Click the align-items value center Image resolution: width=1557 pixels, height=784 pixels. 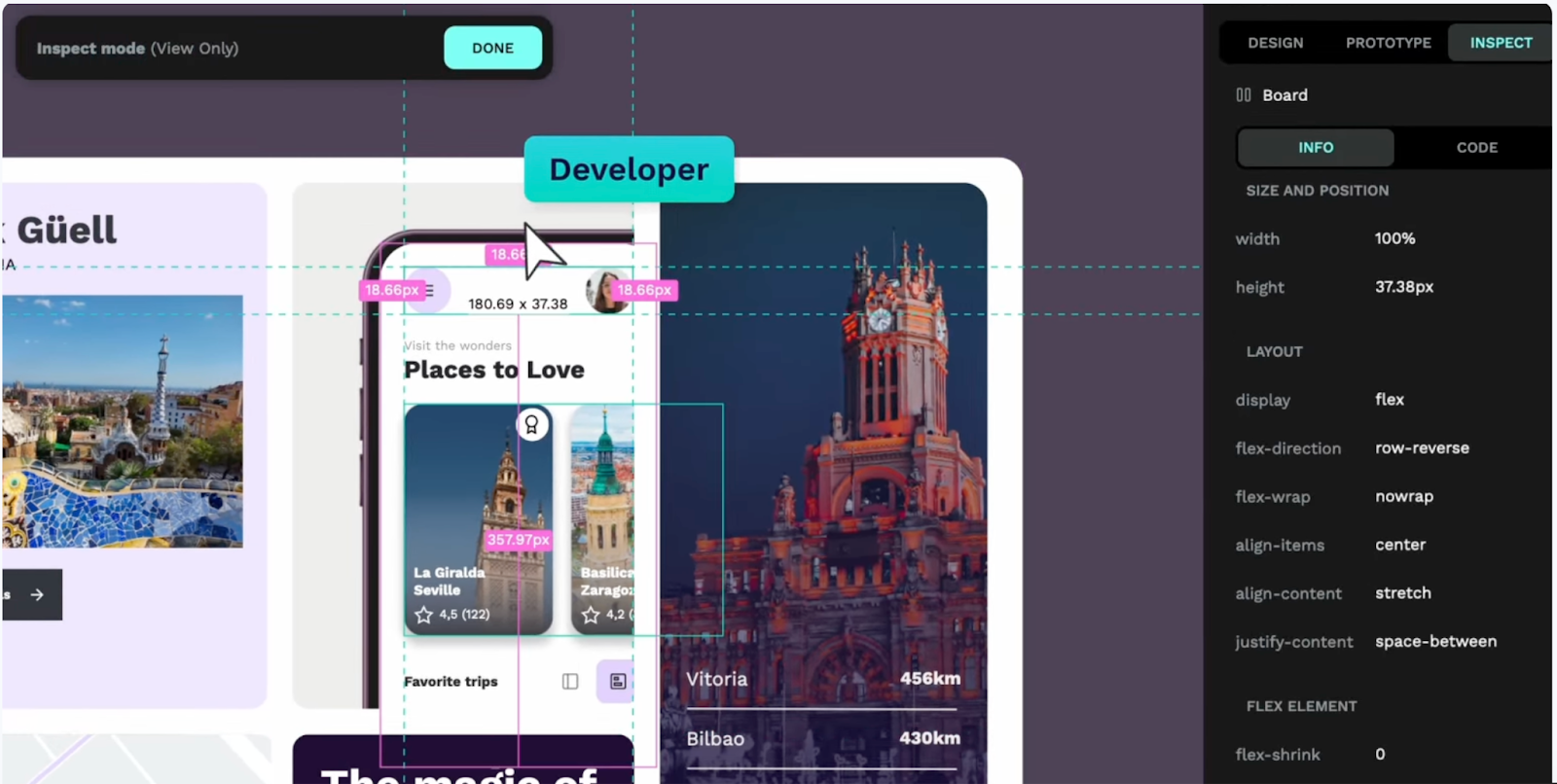(x=1399, y=545)
